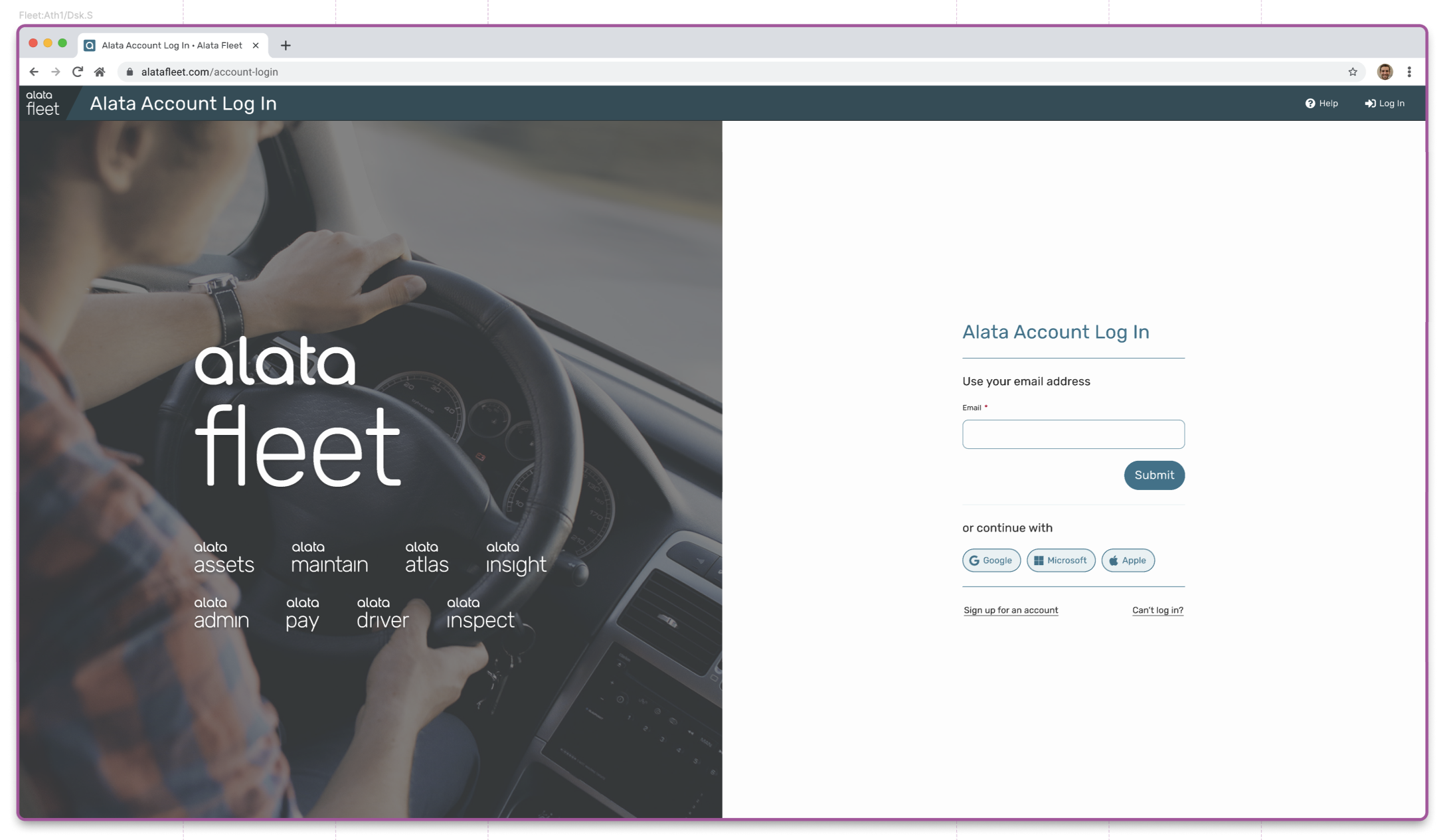The width and height of the screenshot is (1445, 840).
Task: Continue with Apple button
Action: coord(1128,560)
